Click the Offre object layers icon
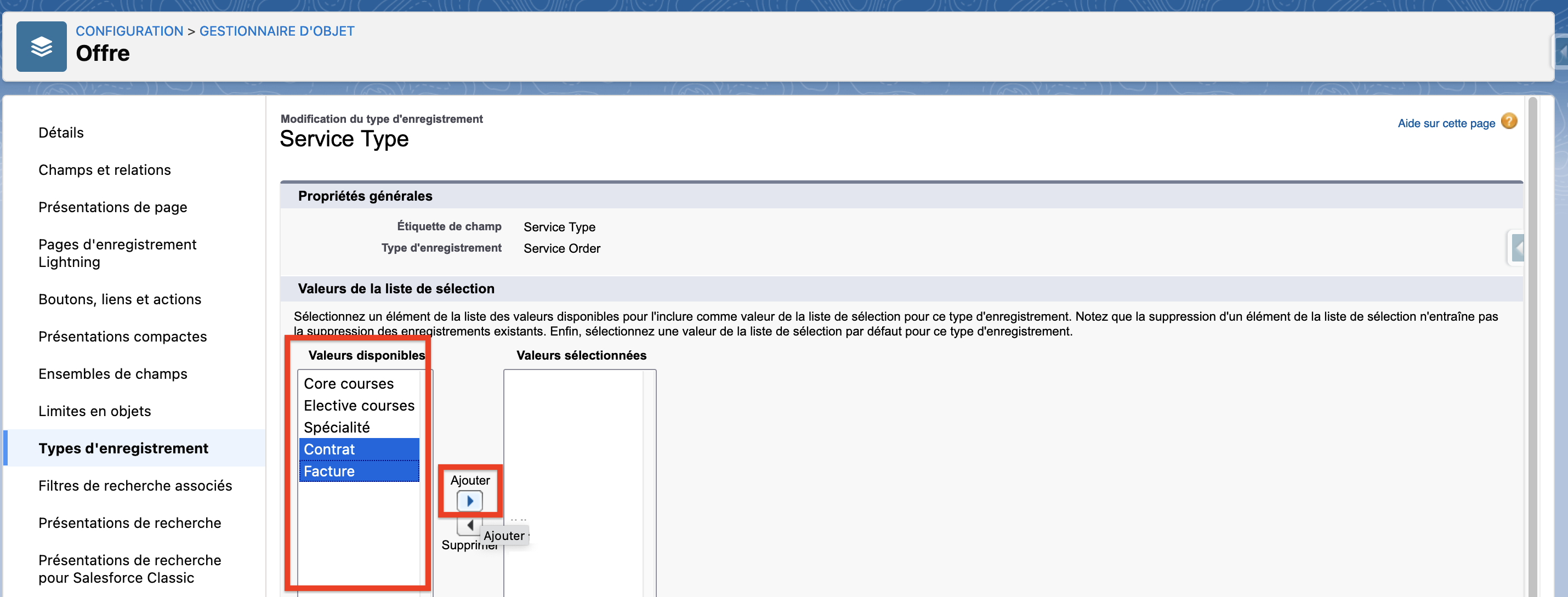The image size is (1568, 597). pyautogui.click(x=41, y=47)
